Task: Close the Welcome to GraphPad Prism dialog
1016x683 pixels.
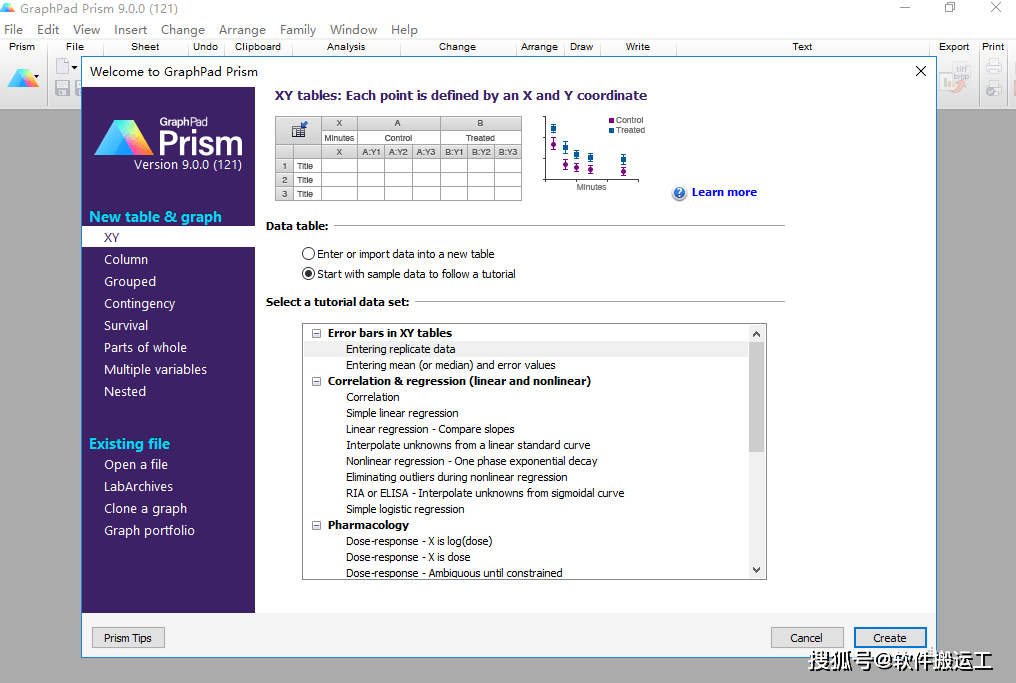Action: point(921,71)
